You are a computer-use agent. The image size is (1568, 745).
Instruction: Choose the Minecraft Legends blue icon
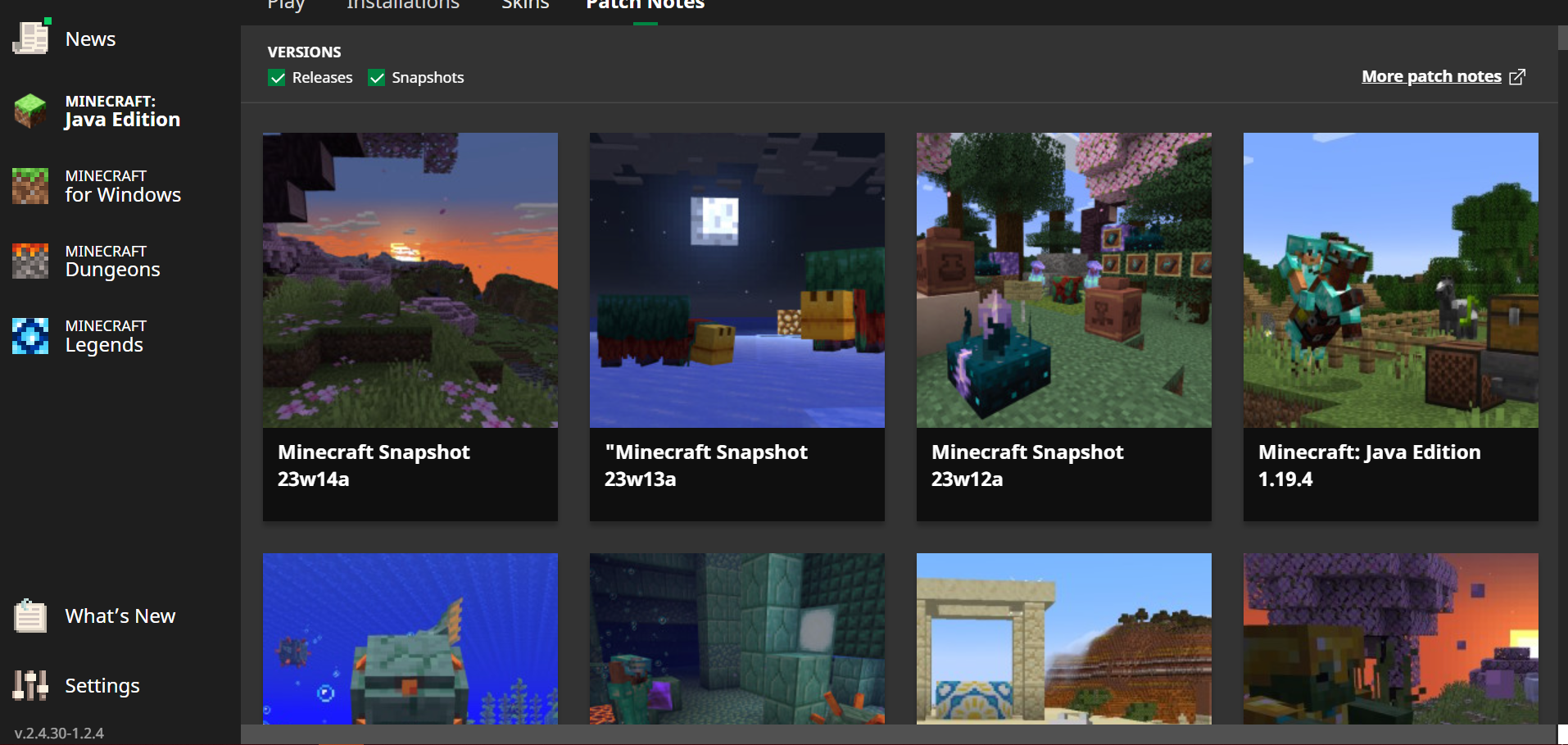coord(31,336)
